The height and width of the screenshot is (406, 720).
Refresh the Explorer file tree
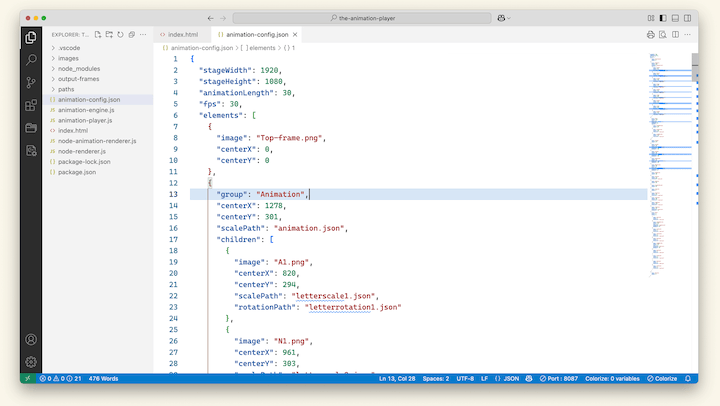point(119,34)
